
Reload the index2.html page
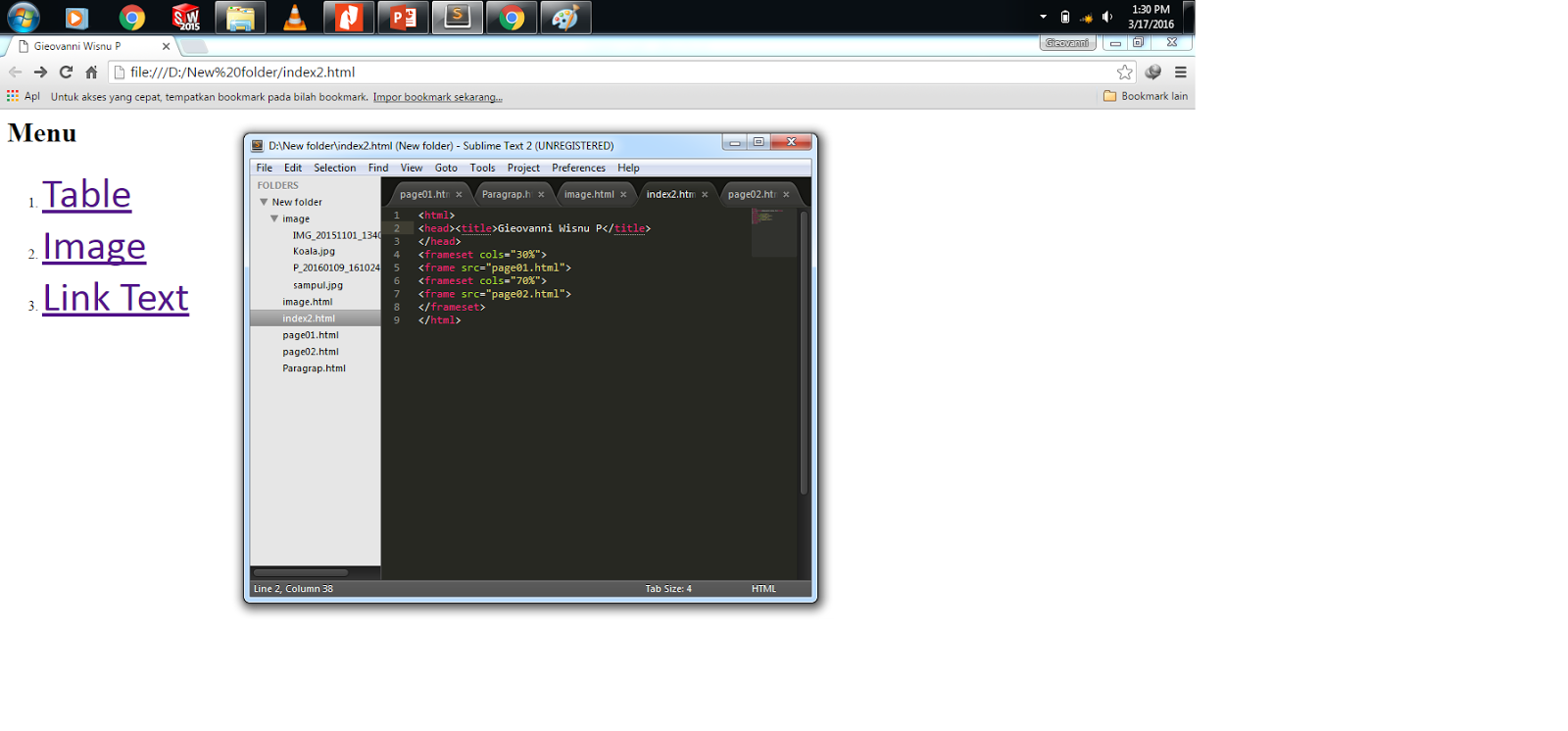66,72
